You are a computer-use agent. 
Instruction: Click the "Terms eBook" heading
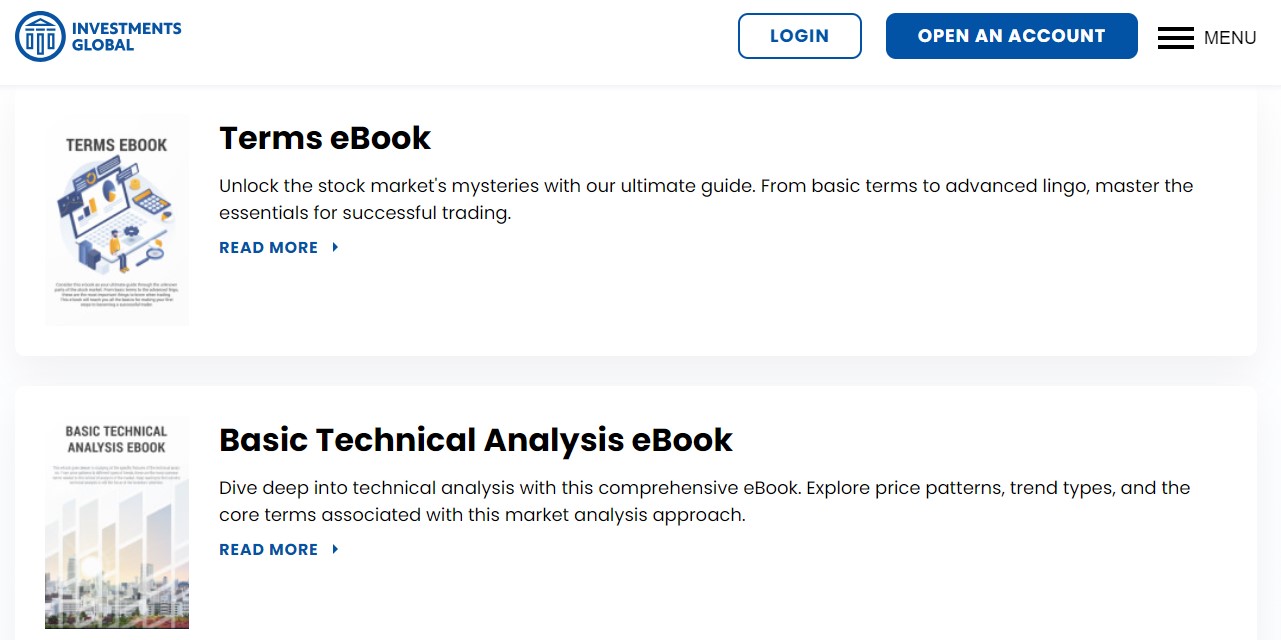pos(325,138)
